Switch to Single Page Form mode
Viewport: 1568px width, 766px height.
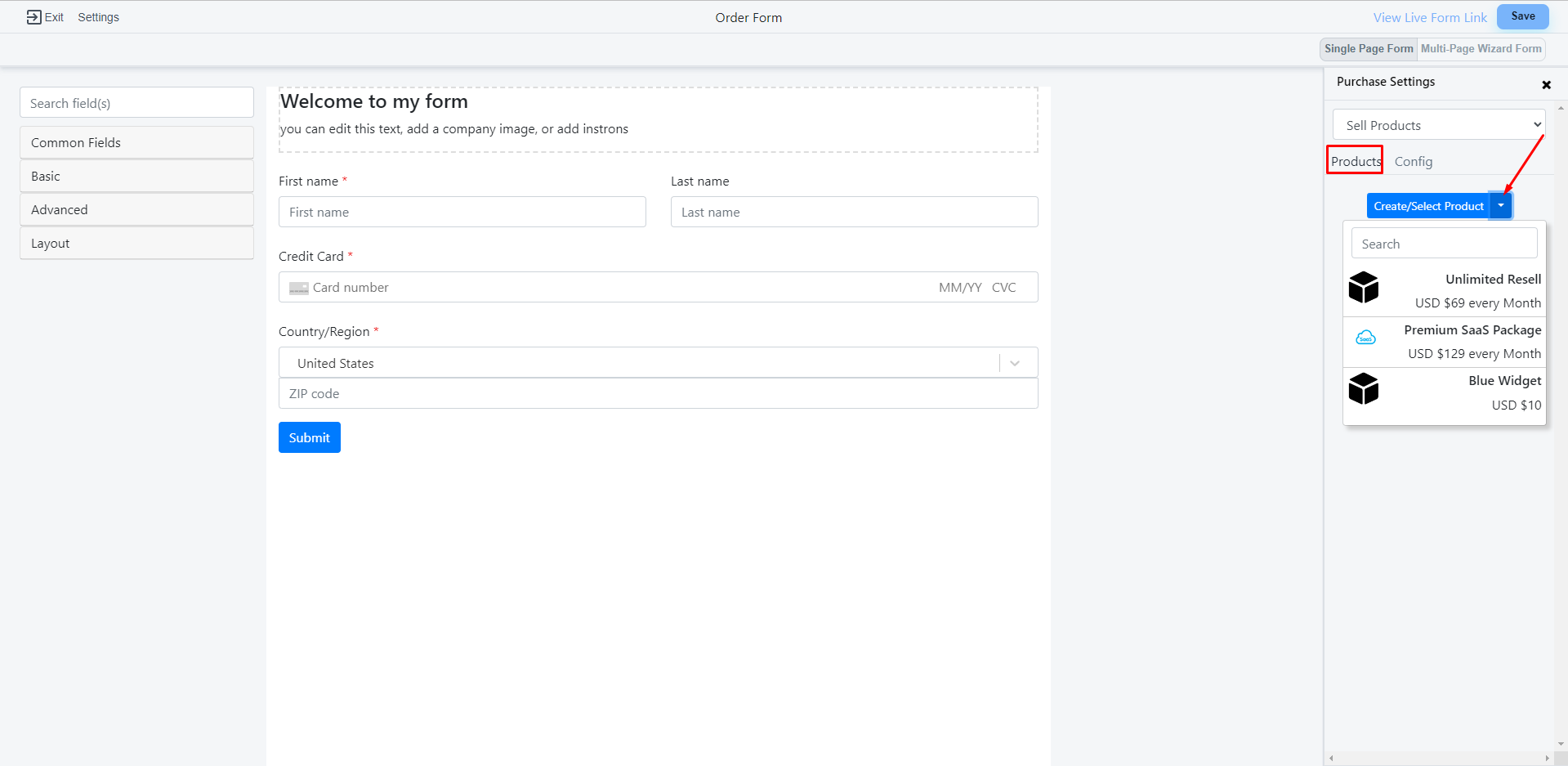click(x=1369, y=49)
